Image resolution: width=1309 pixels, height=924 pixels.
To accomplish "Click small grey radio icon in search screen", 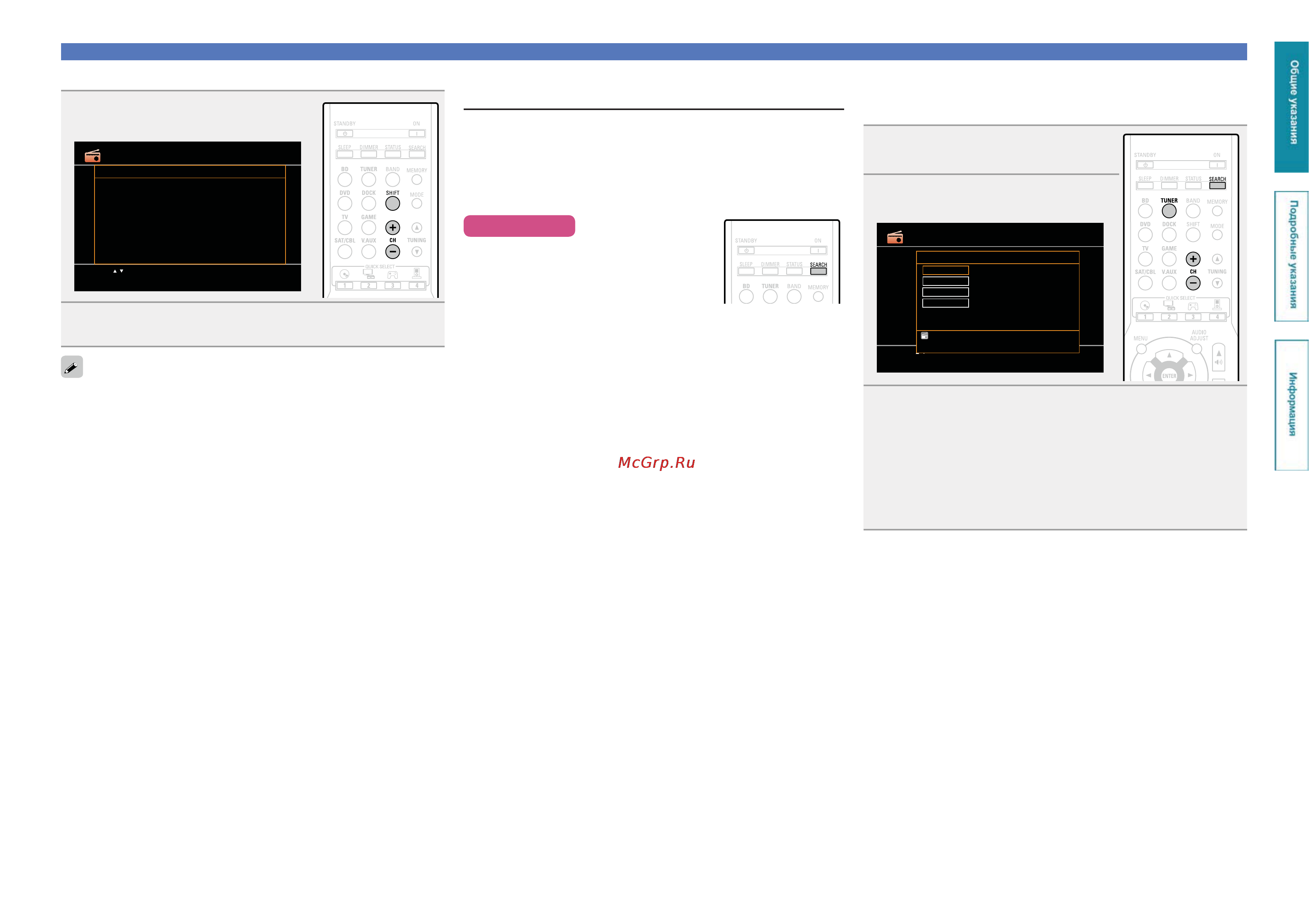I will click(x=925, y=336).
